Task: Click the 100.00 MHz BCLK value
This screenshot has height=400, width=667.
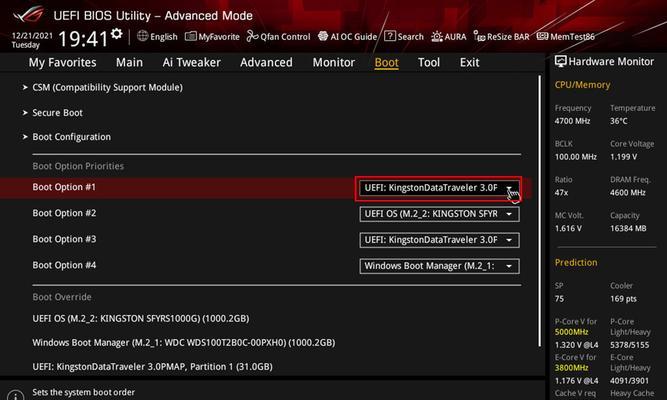Action: point(576,157)
